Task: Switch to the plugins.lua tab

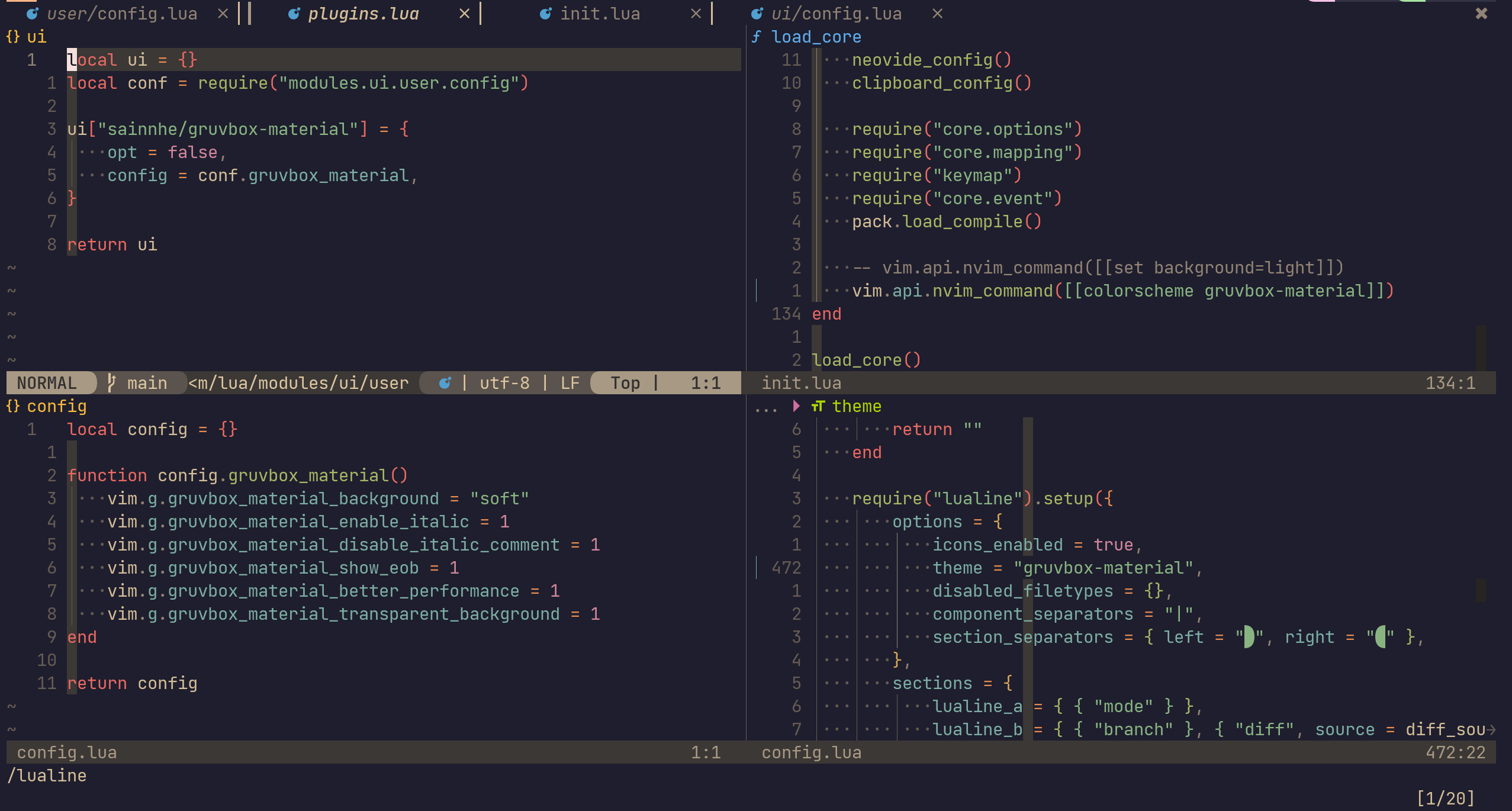Action: tap(363, 13)
